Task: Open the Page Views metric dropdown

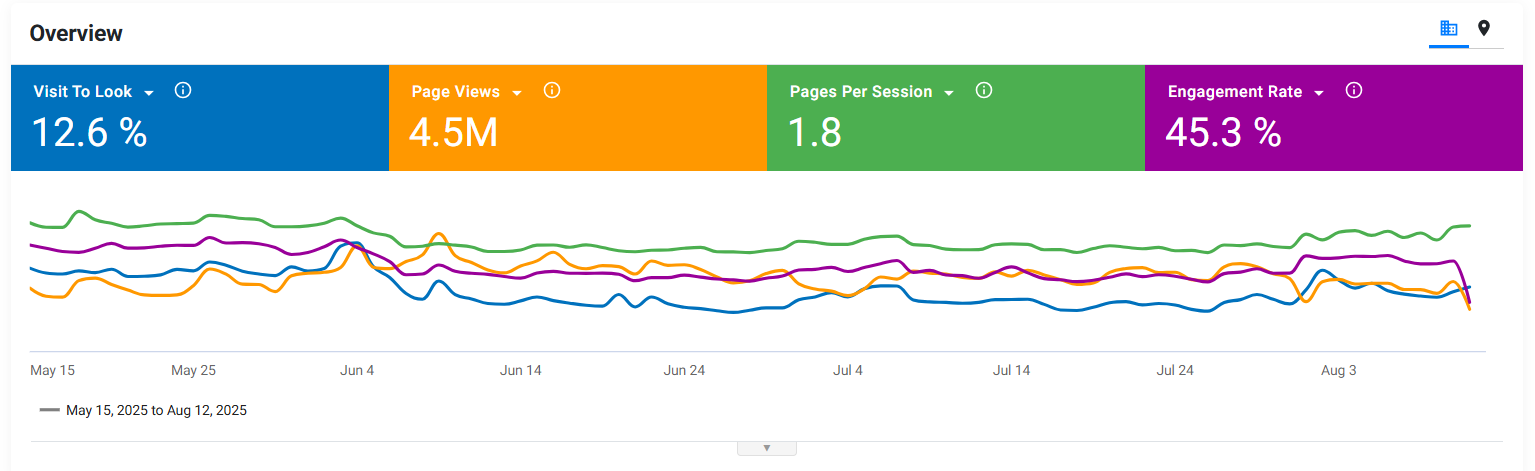Action: (x=517, y=93)
